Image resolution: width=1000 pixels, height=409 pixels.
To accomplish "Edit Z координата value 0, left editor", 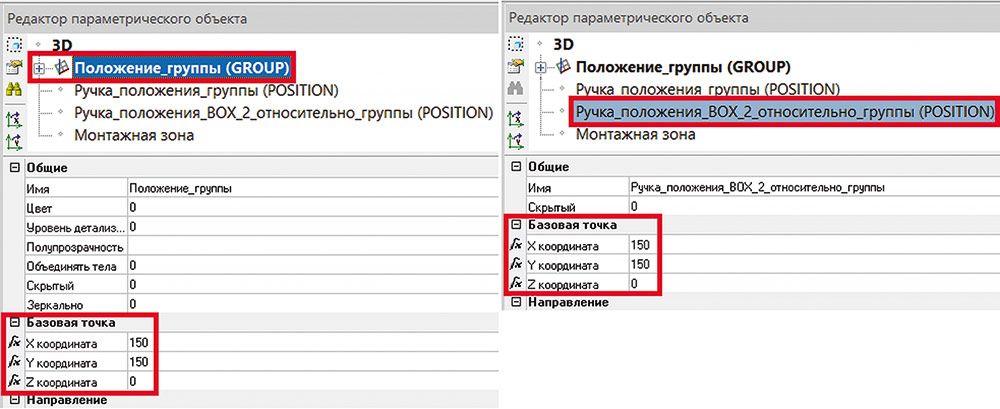I will [311, 382].
